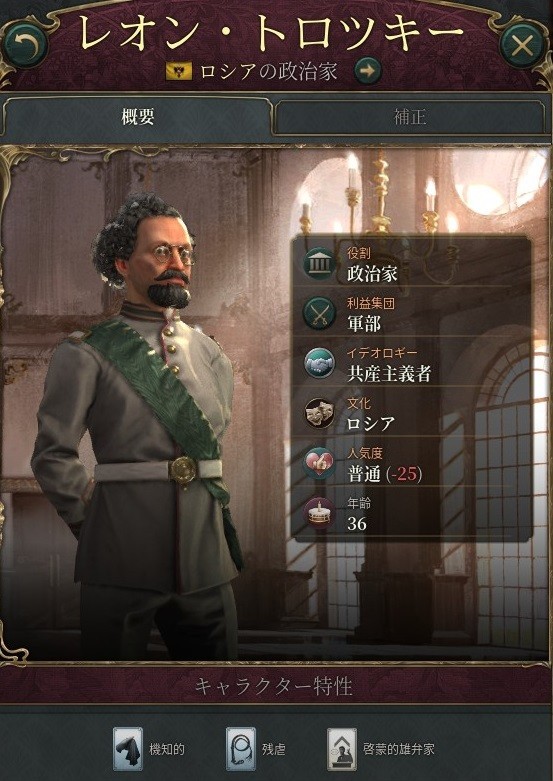Open the 共産主義者 ideology link
Image resolution: width=553 pixels, height=781 pixels.
[389, 374]
